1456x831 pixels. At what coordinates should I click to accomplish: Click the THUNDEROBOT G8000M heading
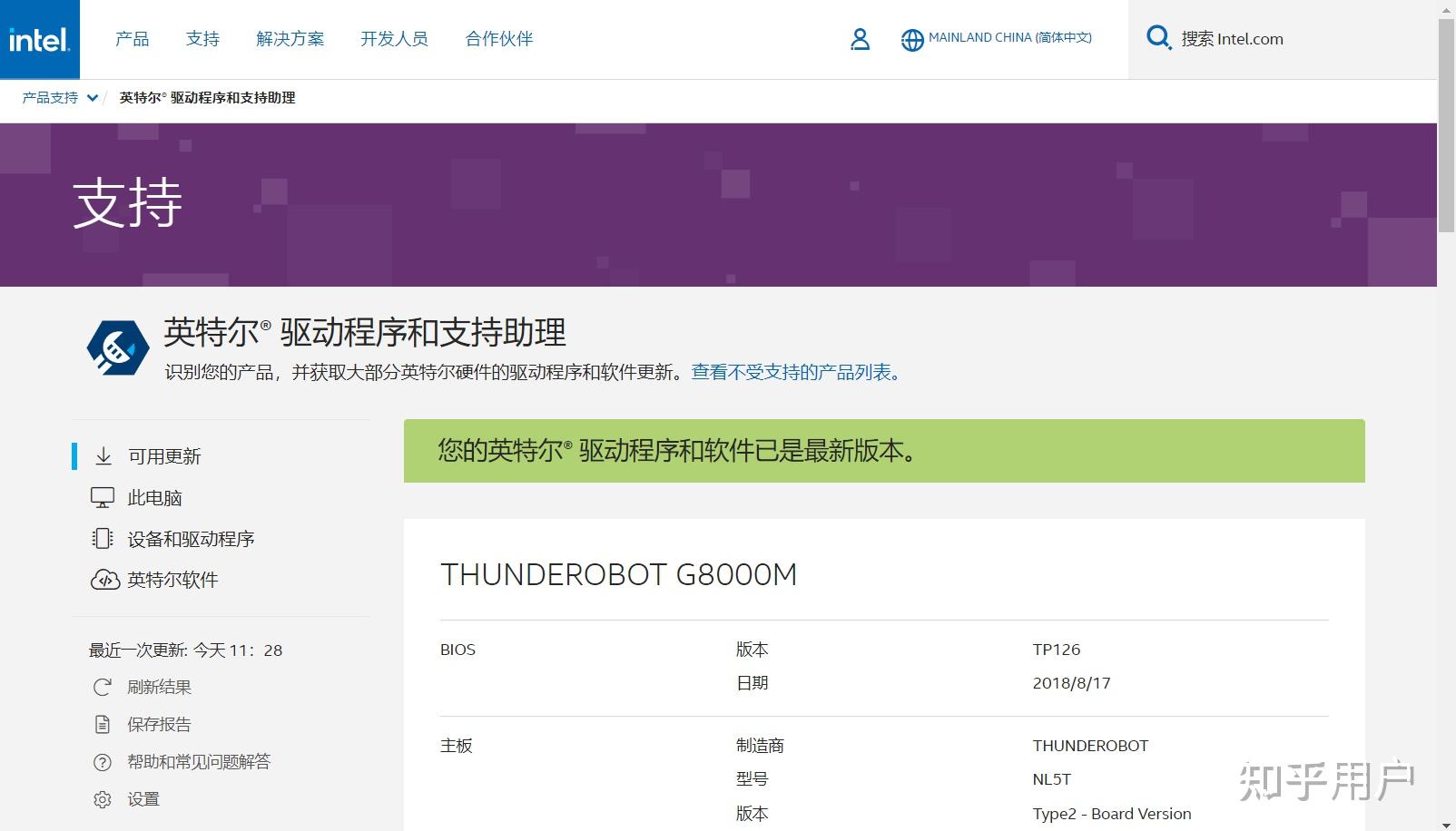tap(619, 574)
